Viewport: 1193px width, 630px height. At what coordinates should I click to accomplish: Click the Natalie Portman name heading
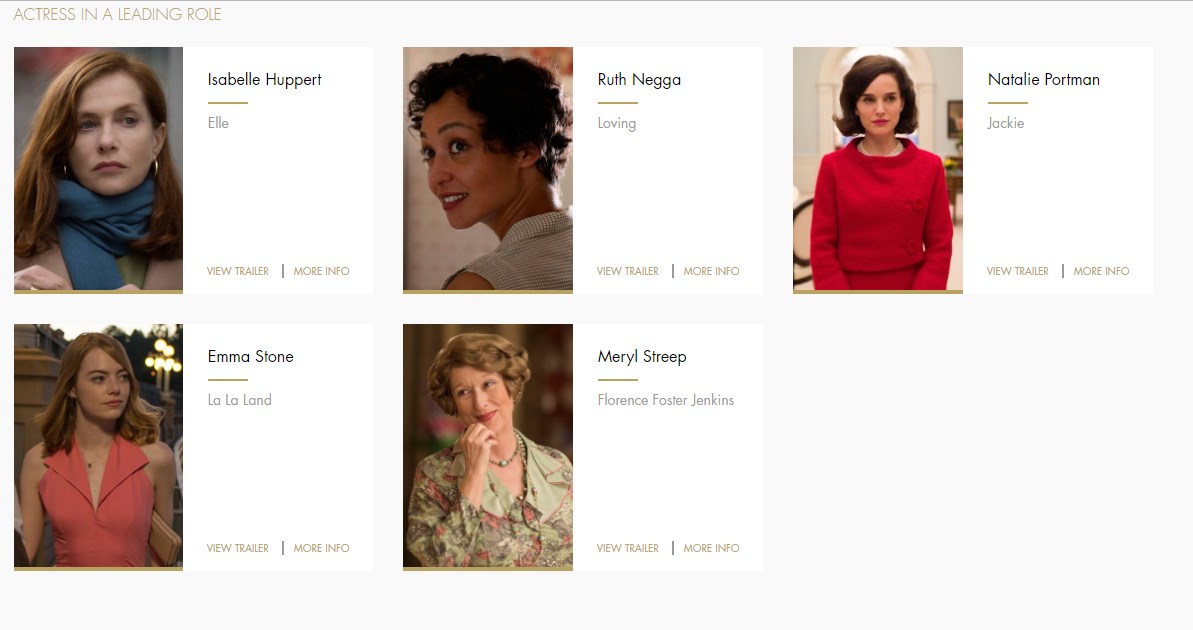1043,80
